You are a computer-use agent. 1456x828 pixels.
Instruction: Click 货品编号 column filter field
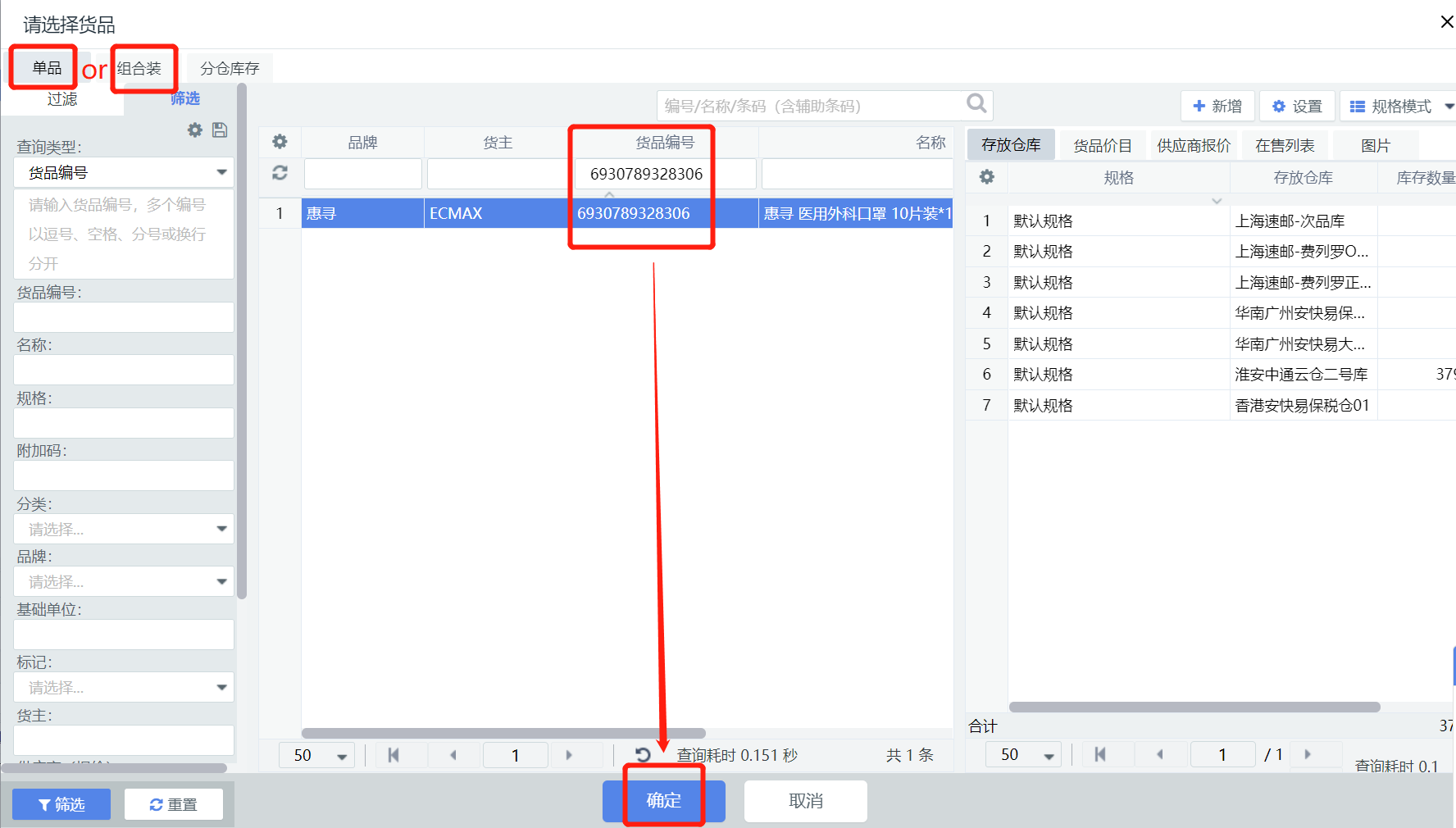tap(666, 173)
